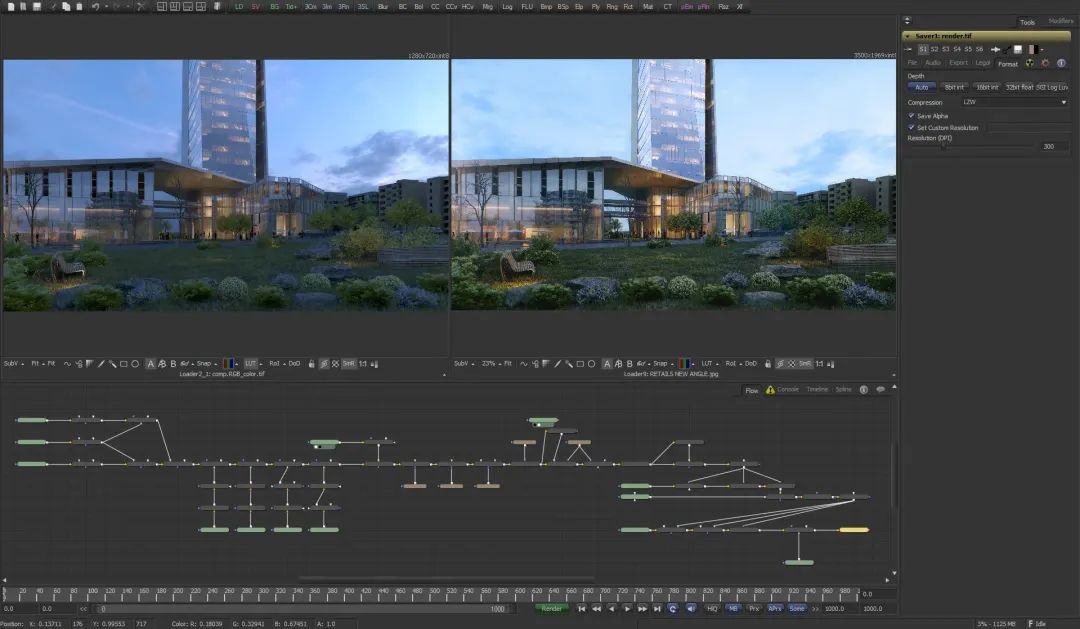This screenshot has width=1080, height=629.
Task: Open the info icon tab in Saver panel
Action: [1061, 63]
